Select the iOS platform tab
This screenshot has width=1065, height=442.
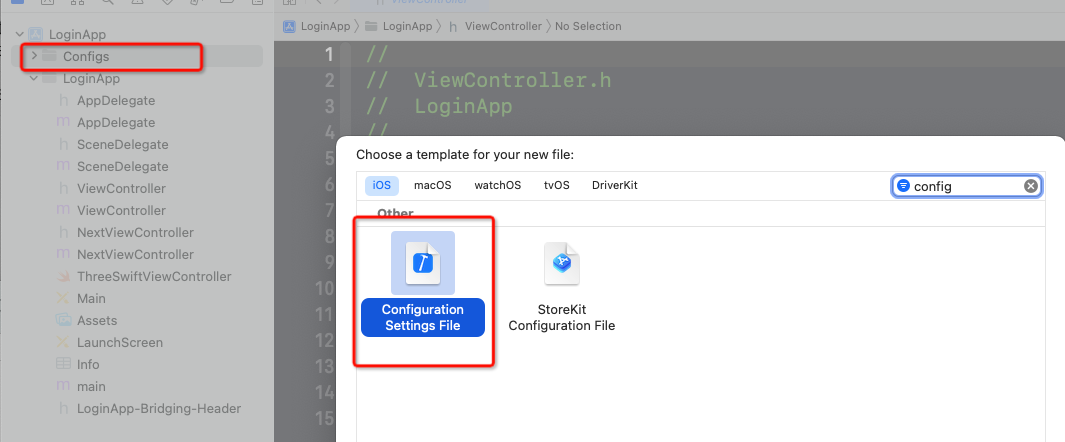[x=382, y=185]
